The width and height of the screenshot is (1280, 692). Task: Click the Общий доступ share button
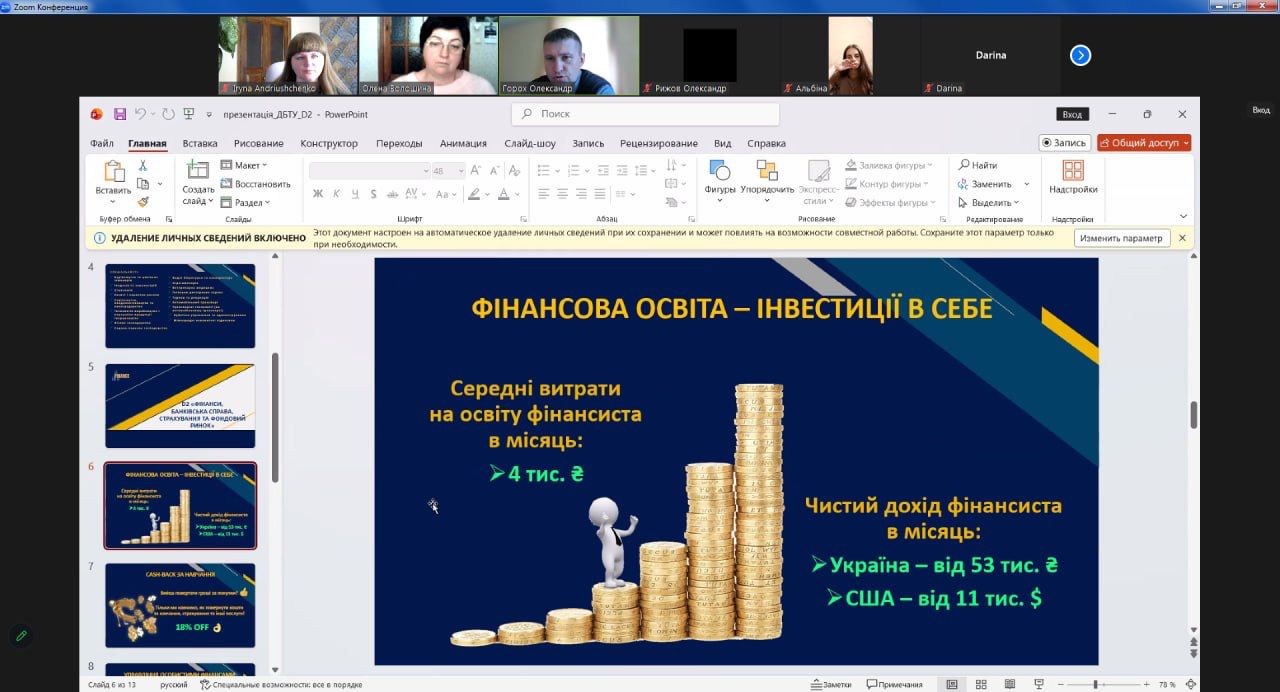pos(1144,143)
